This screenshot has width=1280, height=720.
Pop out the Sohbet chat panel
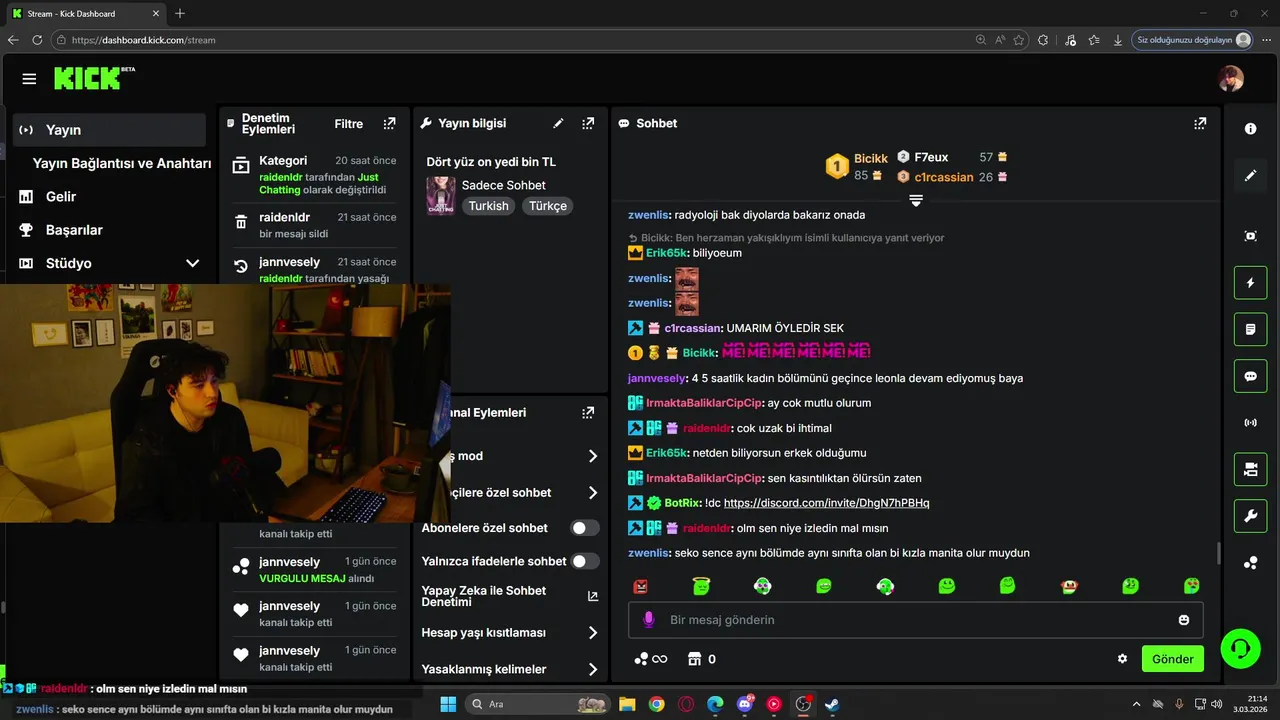click(x=1200, y=124)
